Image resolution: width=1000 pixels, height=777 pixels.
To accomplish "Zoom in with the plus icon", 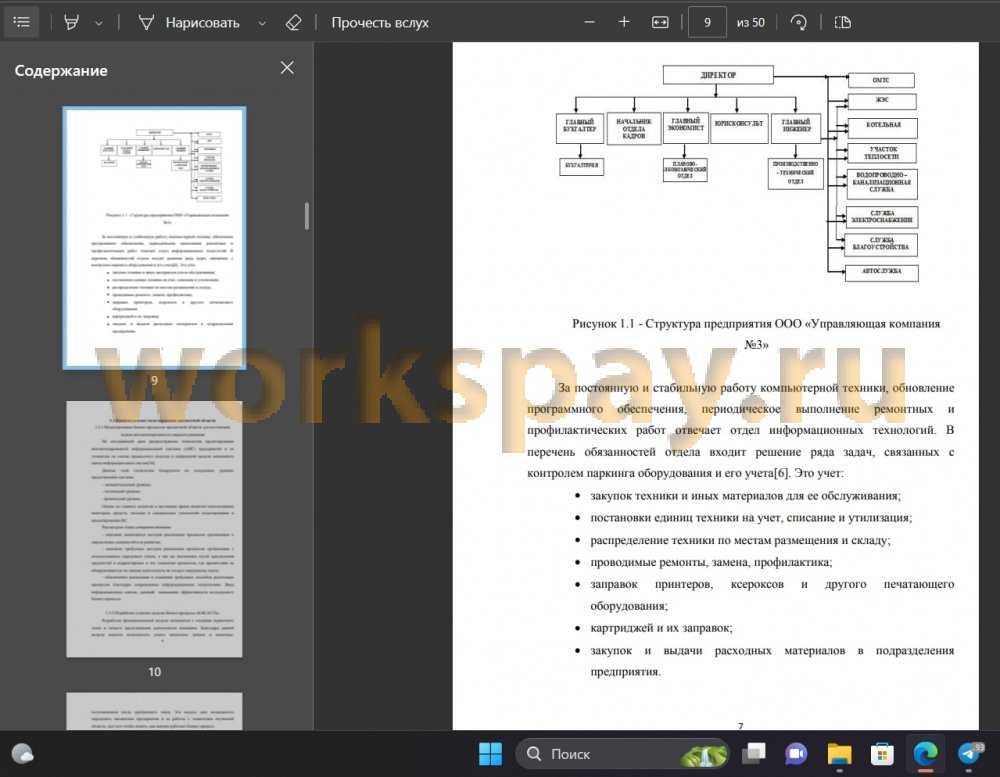I will pos(624,22).
